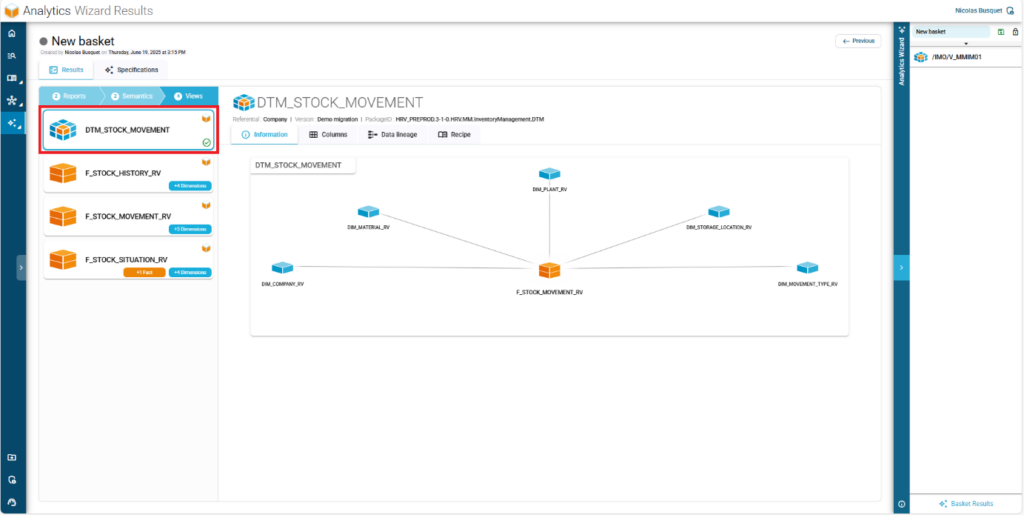This screenshot has width=1024, height=515.
Task: Select the DIM_MATERIAL_RV dimension node
Action: coord(368,212)
